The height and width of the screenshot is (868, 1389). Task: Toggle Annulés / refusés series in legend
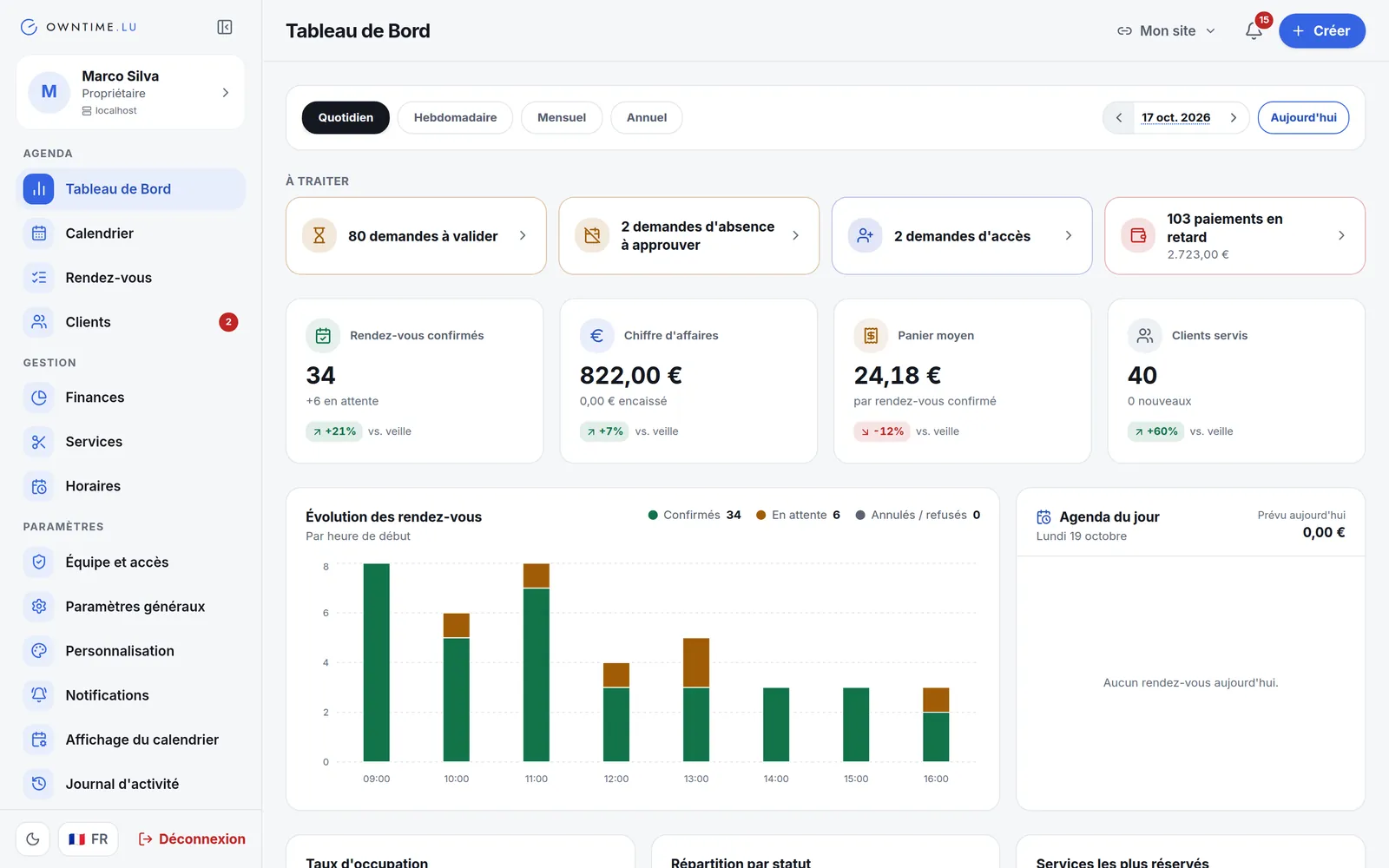pyautogui.click(x=918, y=515)
